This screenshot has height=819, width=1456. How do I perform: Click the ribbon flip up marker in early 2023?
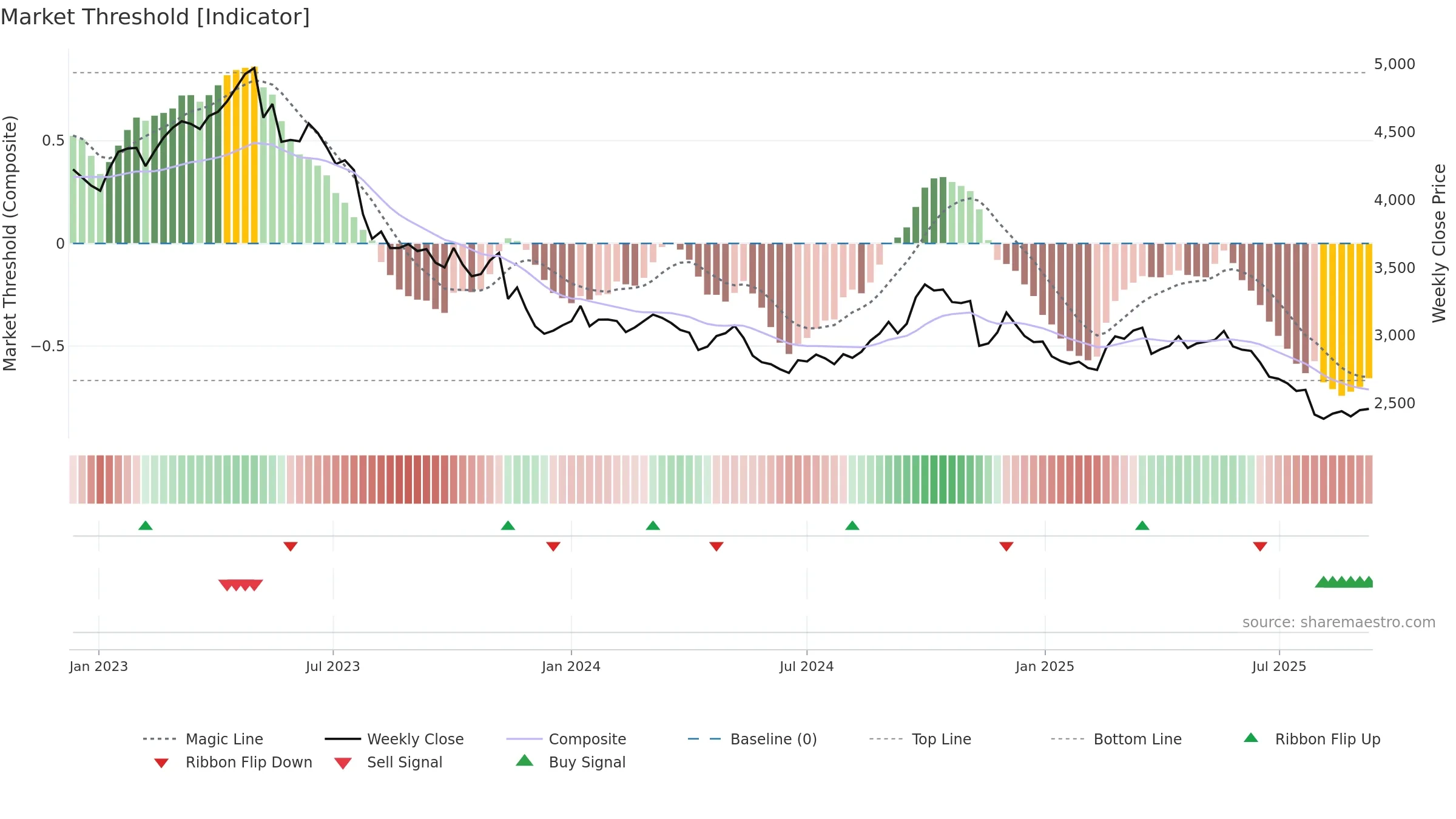tap(146, 525)
